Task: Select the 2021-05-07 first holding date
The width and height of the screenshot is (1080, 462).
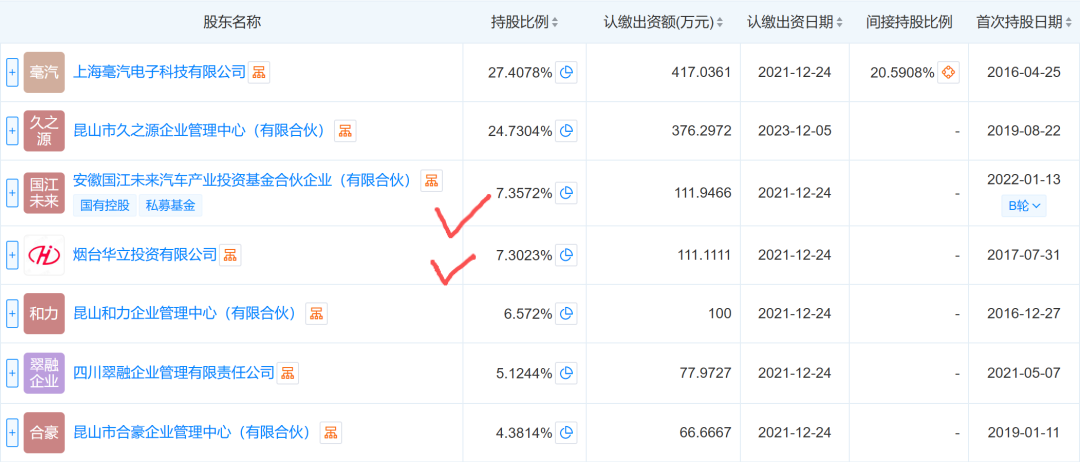Action: [1024, 373]
